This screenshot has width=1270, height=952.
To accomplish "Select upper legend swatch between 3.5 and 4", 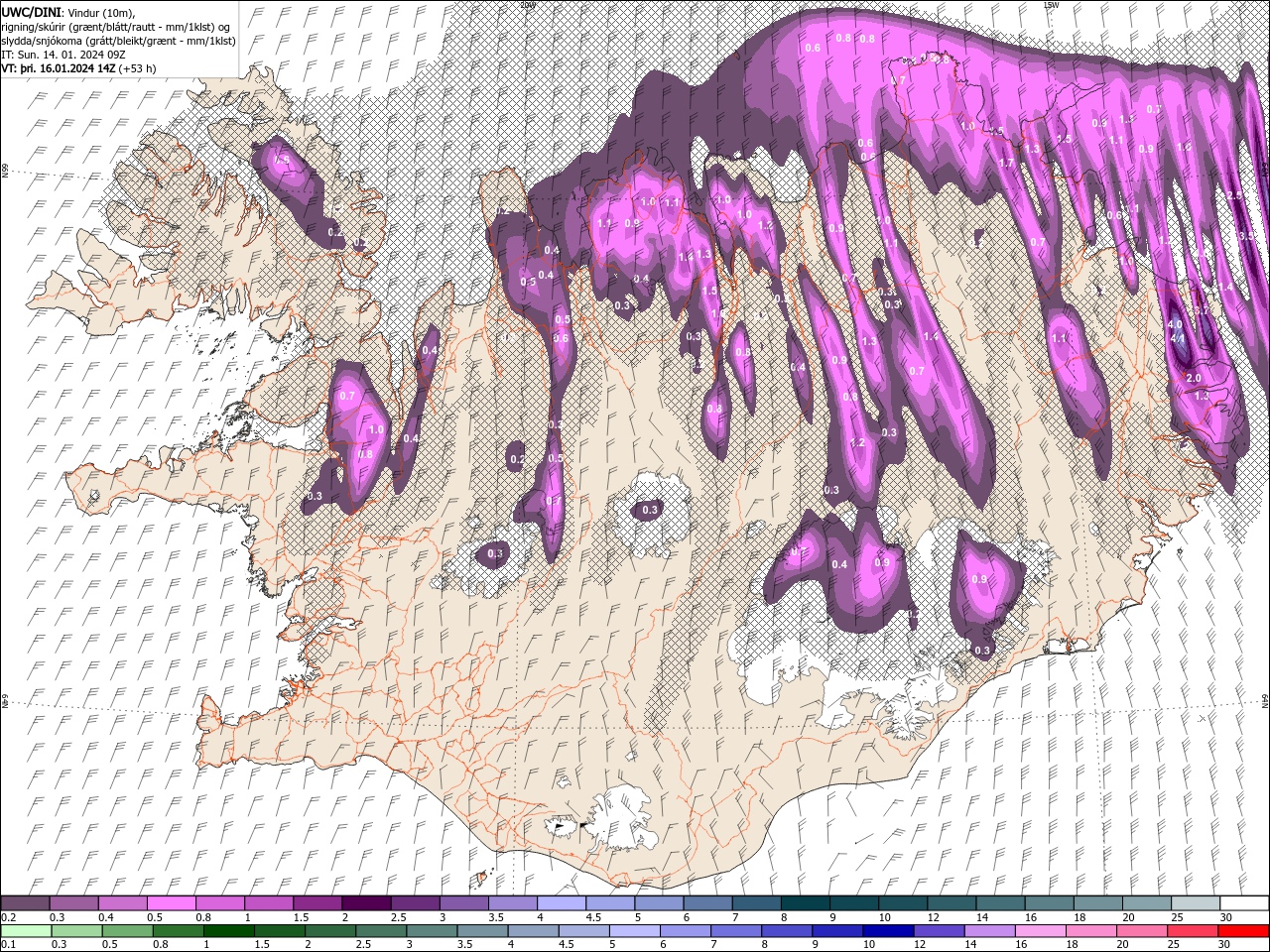I will click(512, 903).
